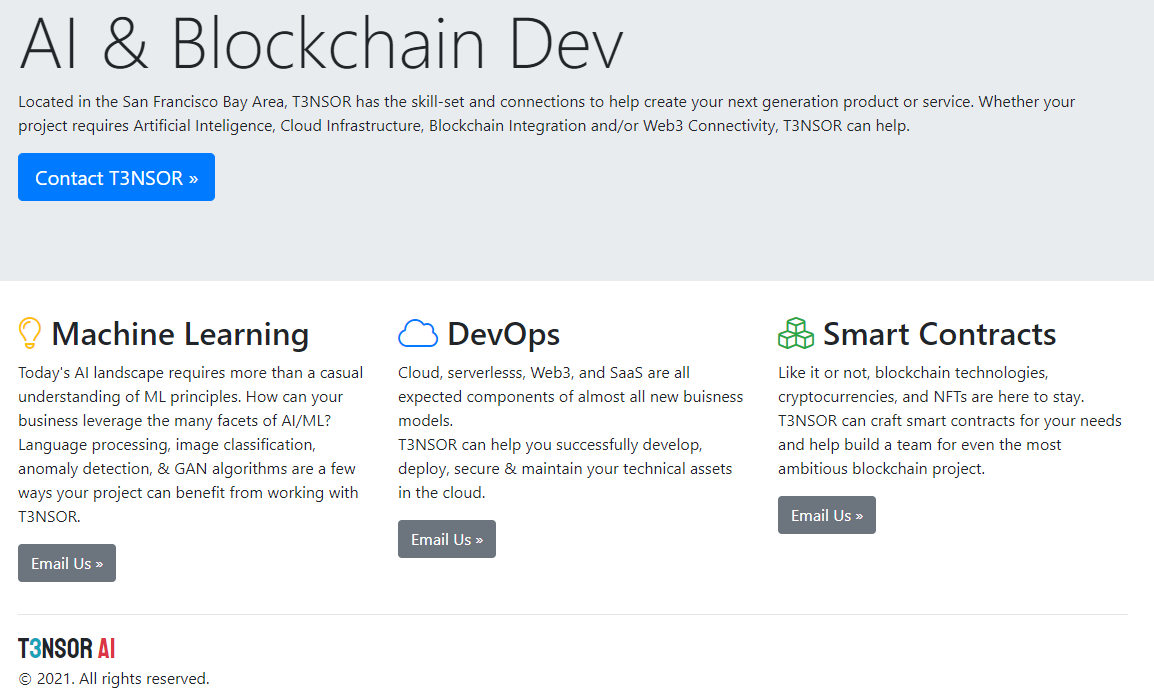Click the text about Cloud, serverless, Web3, SaaS
The image size is (1154, 696).
[570, 396]
